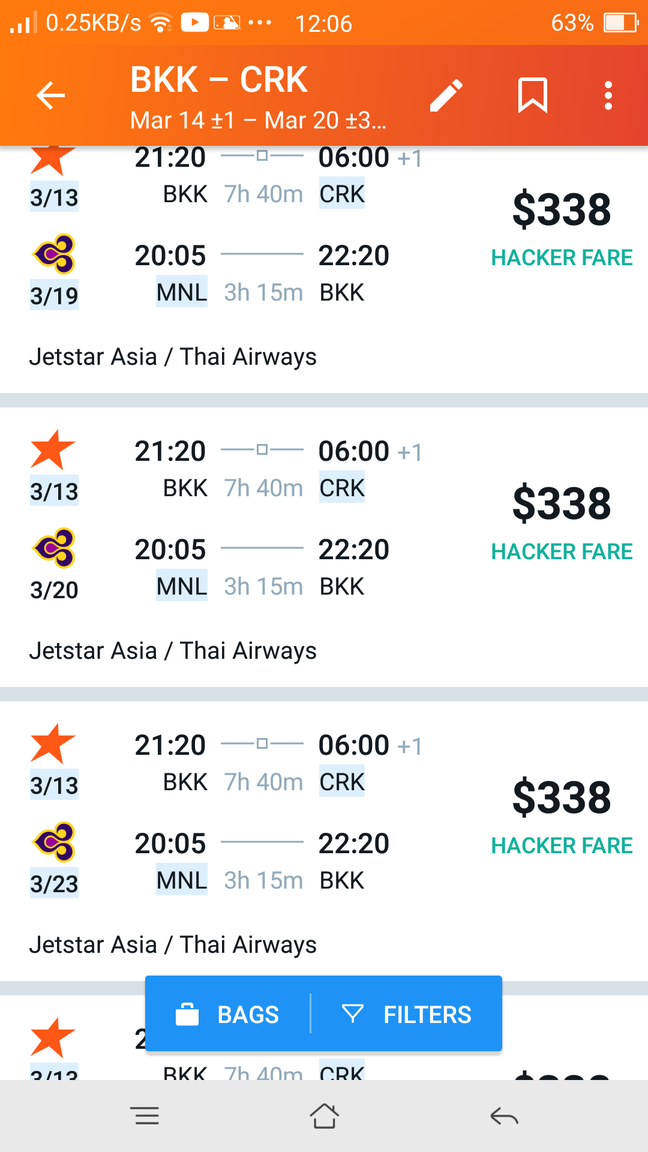Edit search with the pencil icon
The height and width of the screenshot is (1152, 648).
point(446,96)
